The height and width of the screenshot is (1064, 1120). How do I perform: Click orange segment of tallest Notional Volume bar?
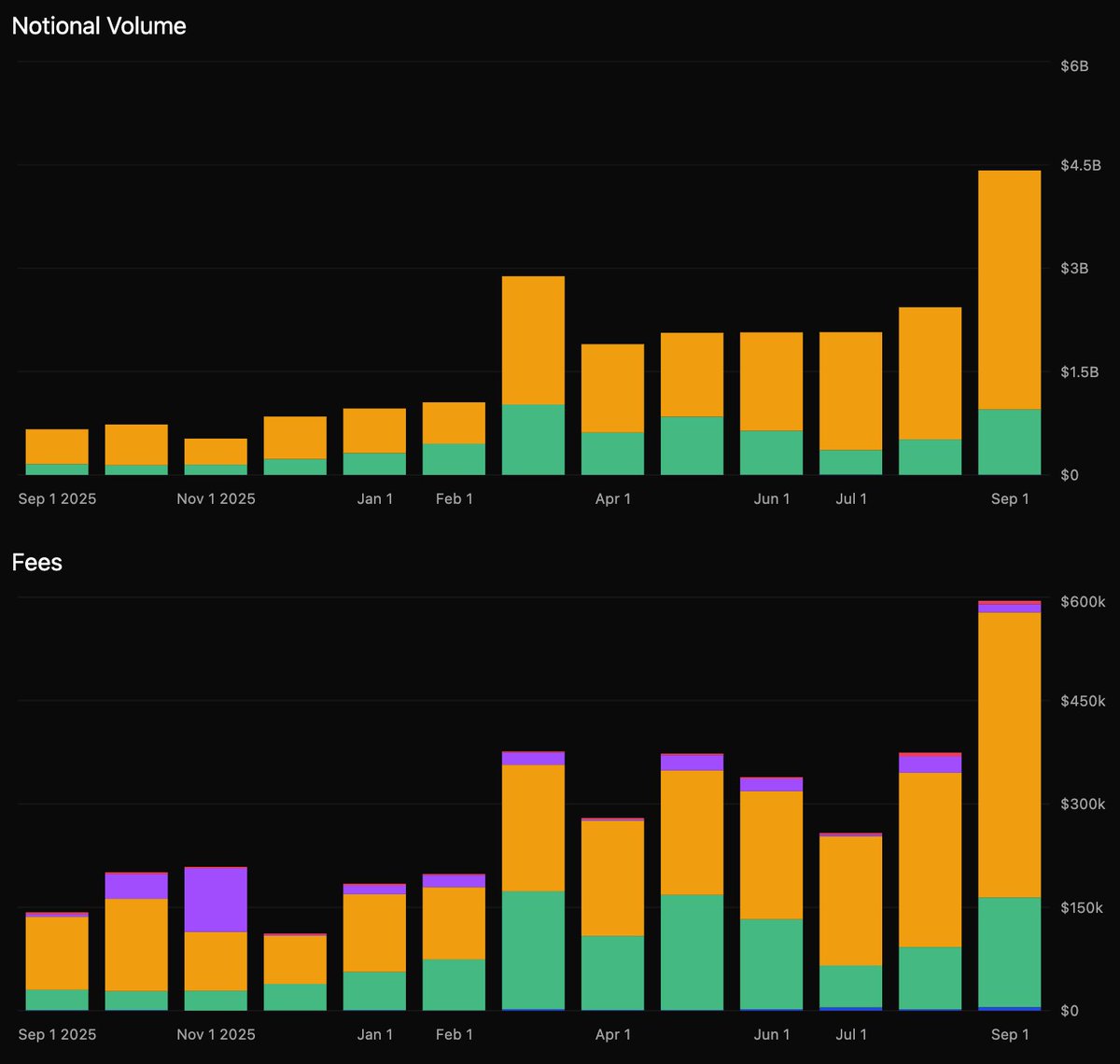tap(1009, 290)
